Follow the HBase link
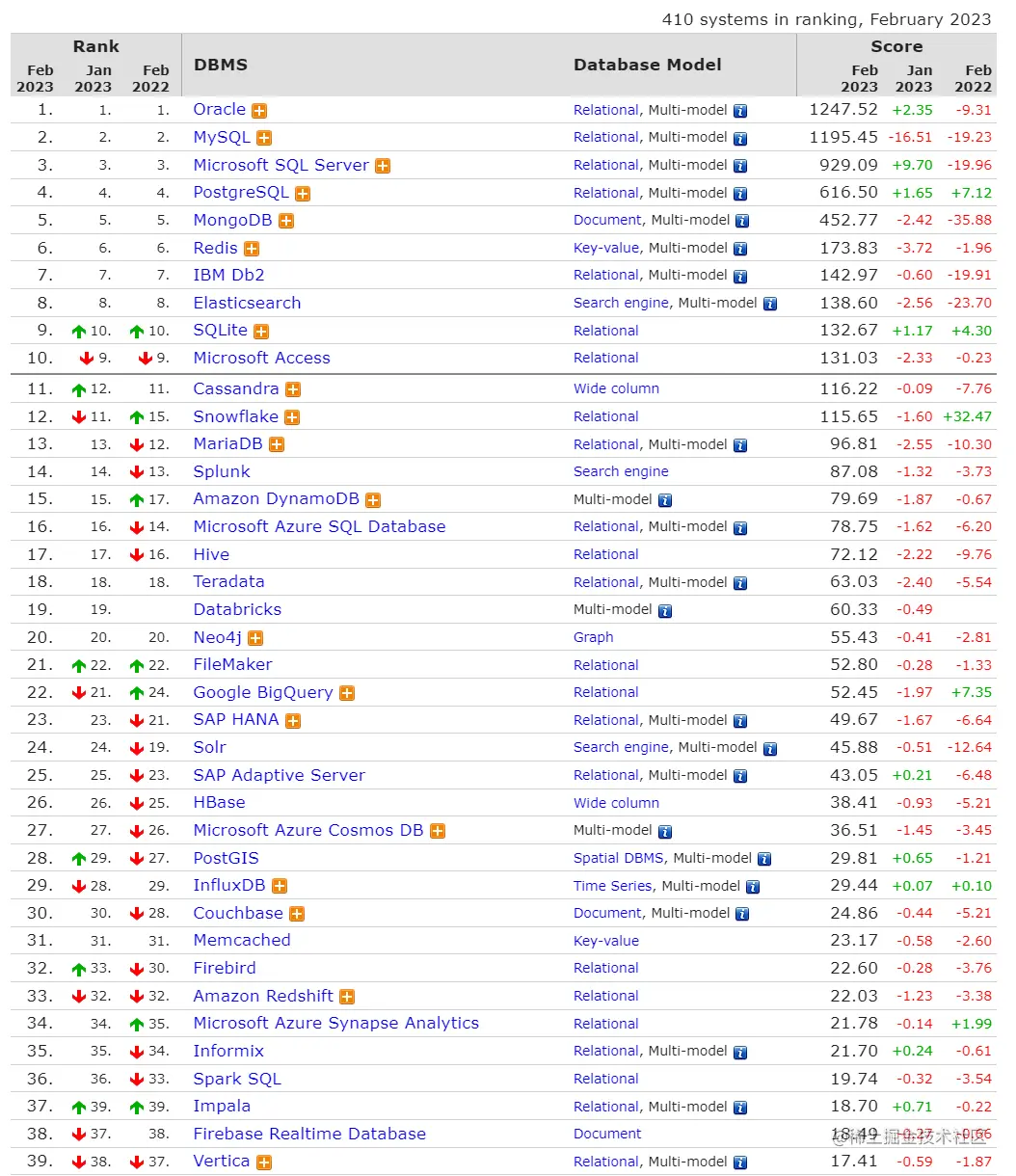This screenshot has height=1176, width=1016. (219, 802)
